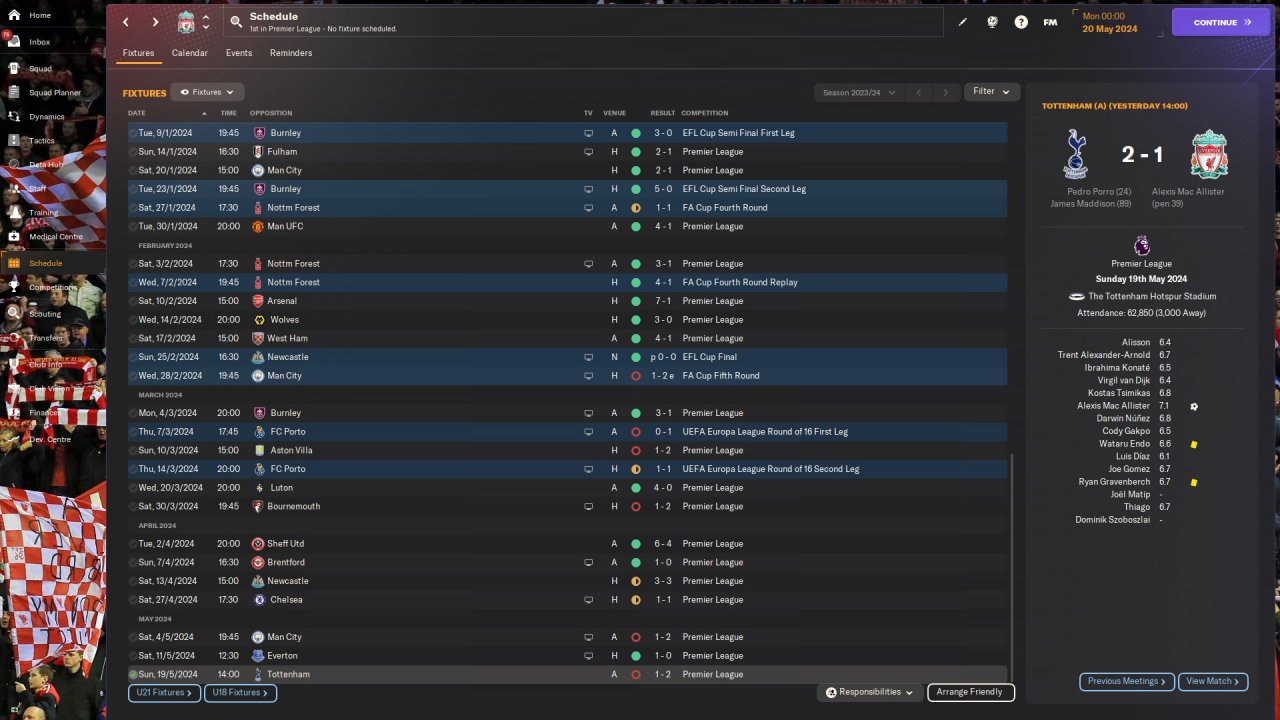This screenshot has height=720, width=1280.
Task: Click the club switcher up/down chevrons
Action: [x=205, y=22]
